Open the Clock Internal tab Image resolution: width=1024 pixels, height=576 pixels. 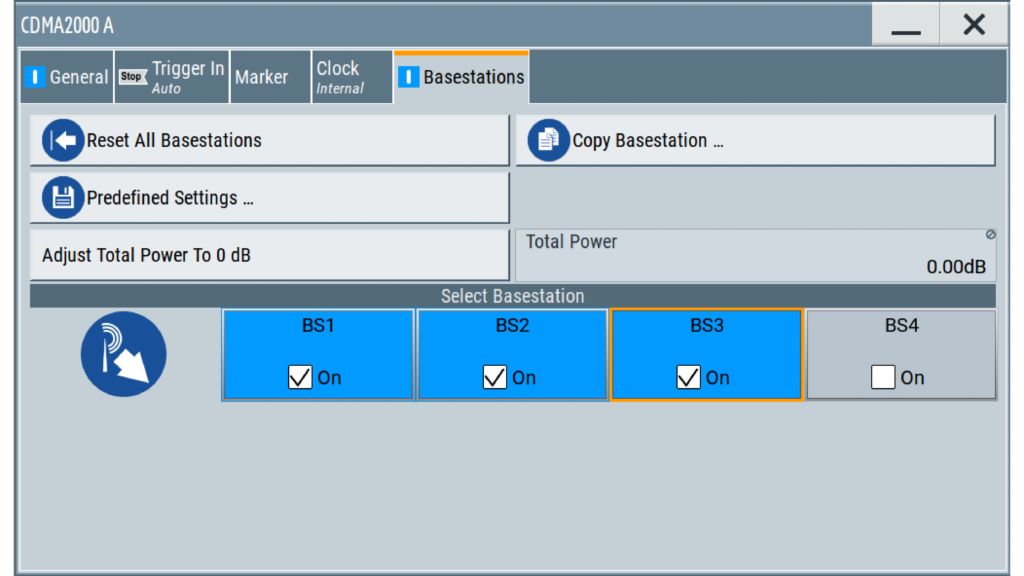[340, 77]
